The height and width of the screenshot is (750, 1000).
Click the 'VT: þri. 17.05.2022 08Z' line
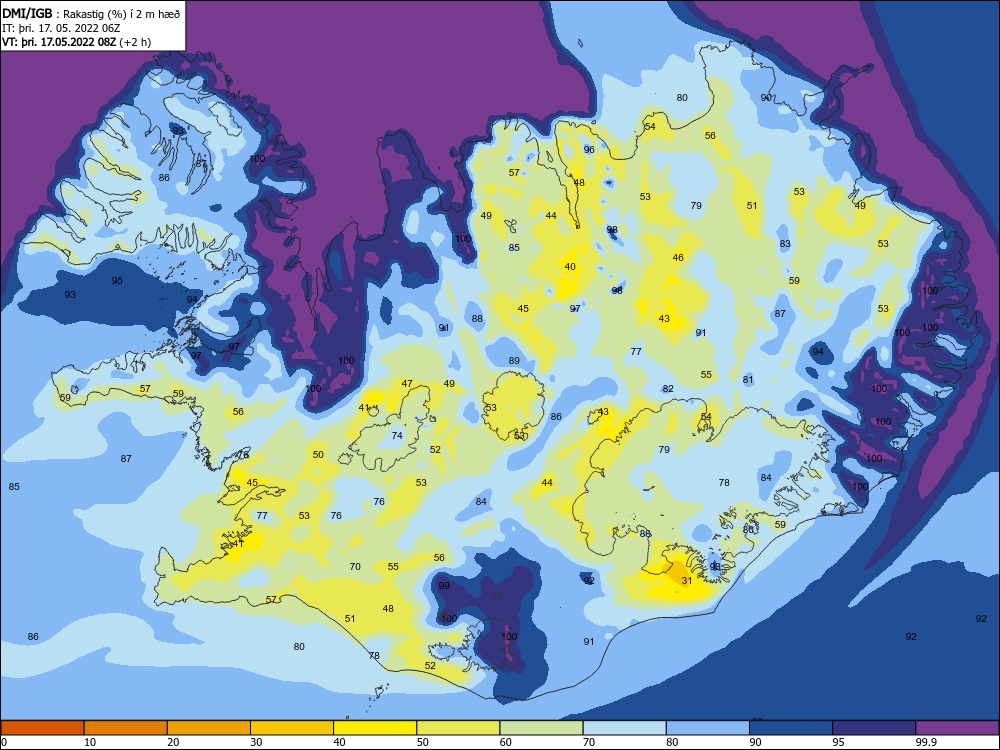click(x=77, y=42)
